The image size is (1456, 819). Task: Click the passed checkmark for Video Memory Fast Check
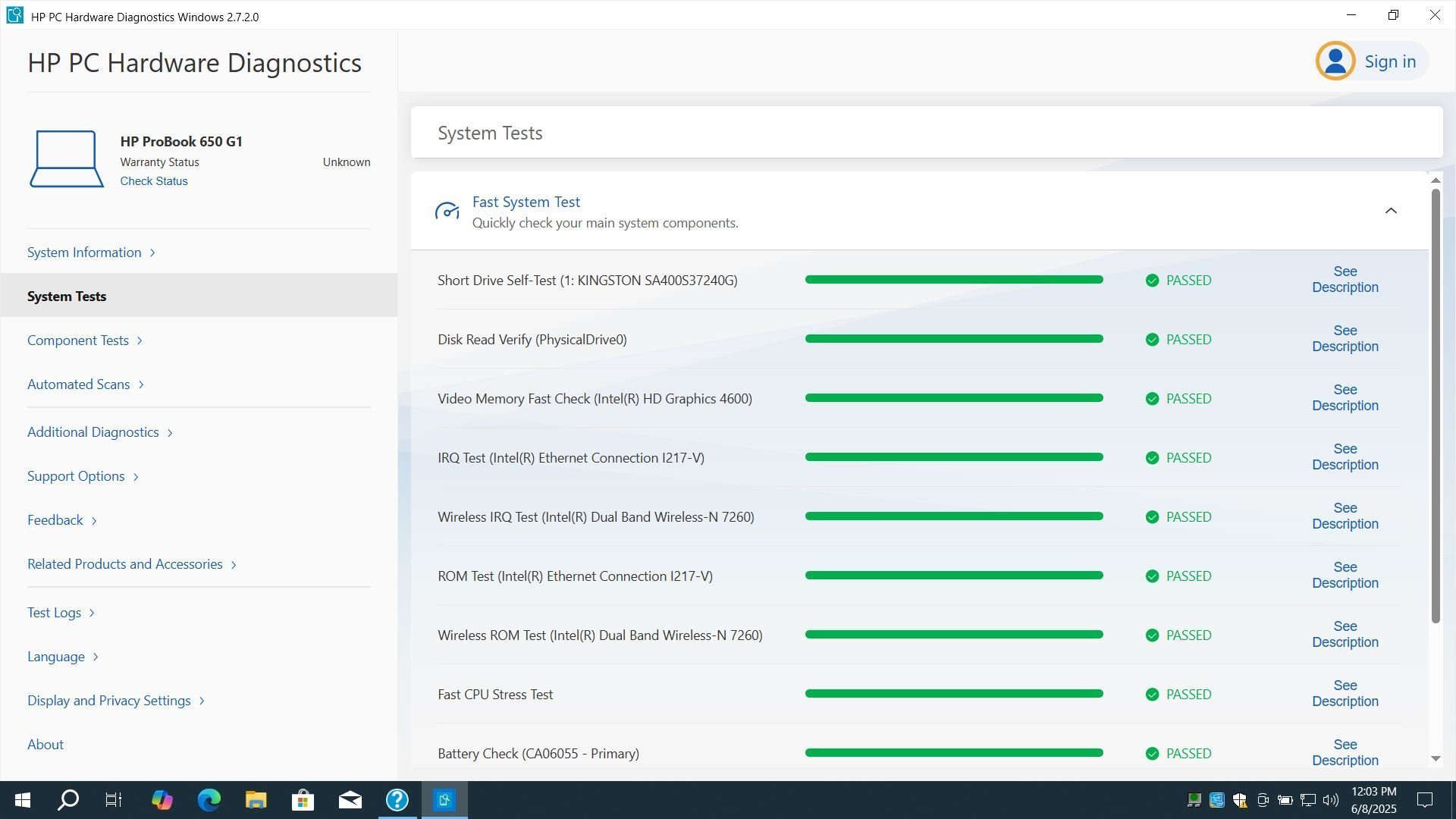coord(1152,399)
